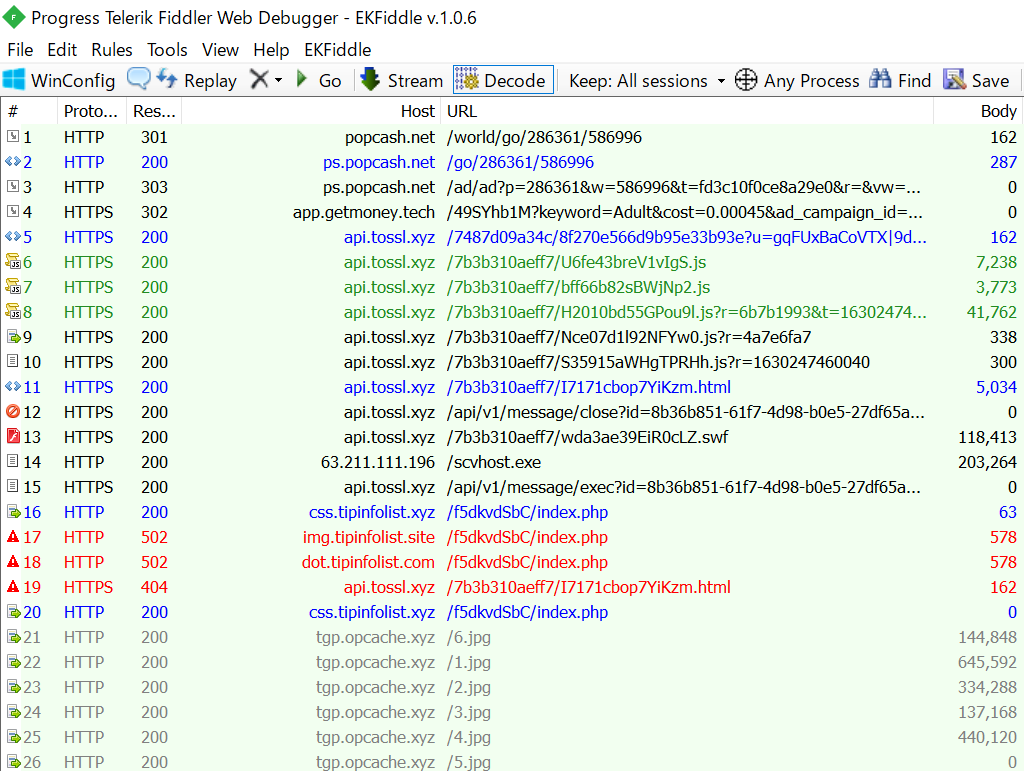The height and width of the screenshot is (771, 1024).
Task: Click document icon of session 15
Action: point(12,486)
